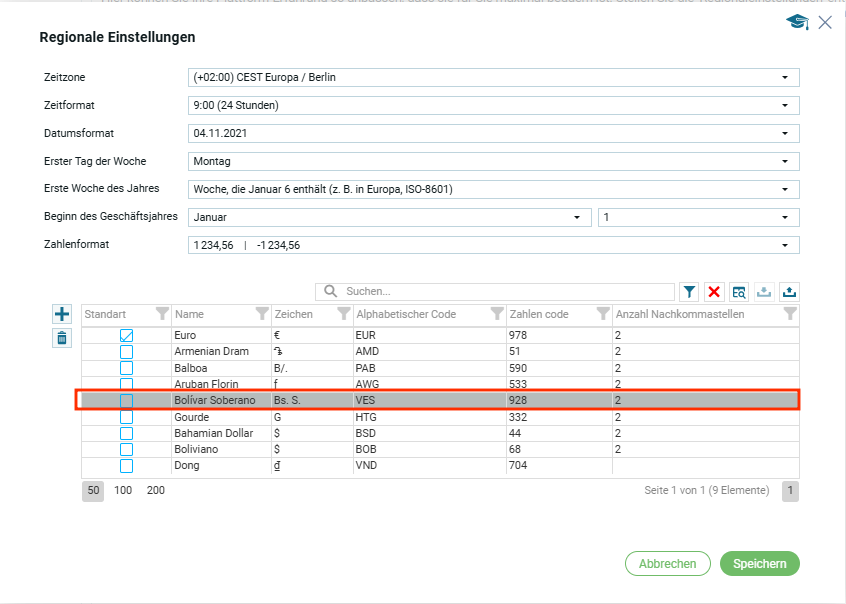Uncheck the Standart checkbox for Euro
Viewport: 846px width, 604px height.
point(127,336)
